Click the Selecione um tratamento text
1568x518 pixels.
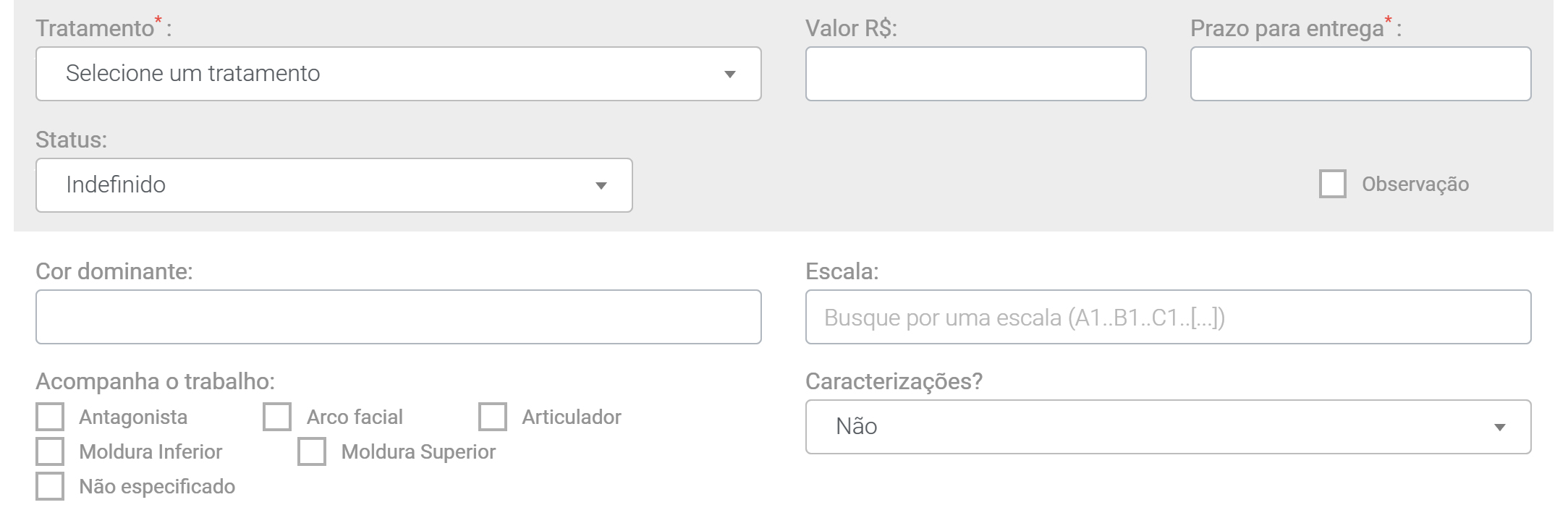(x=192, y=73)
